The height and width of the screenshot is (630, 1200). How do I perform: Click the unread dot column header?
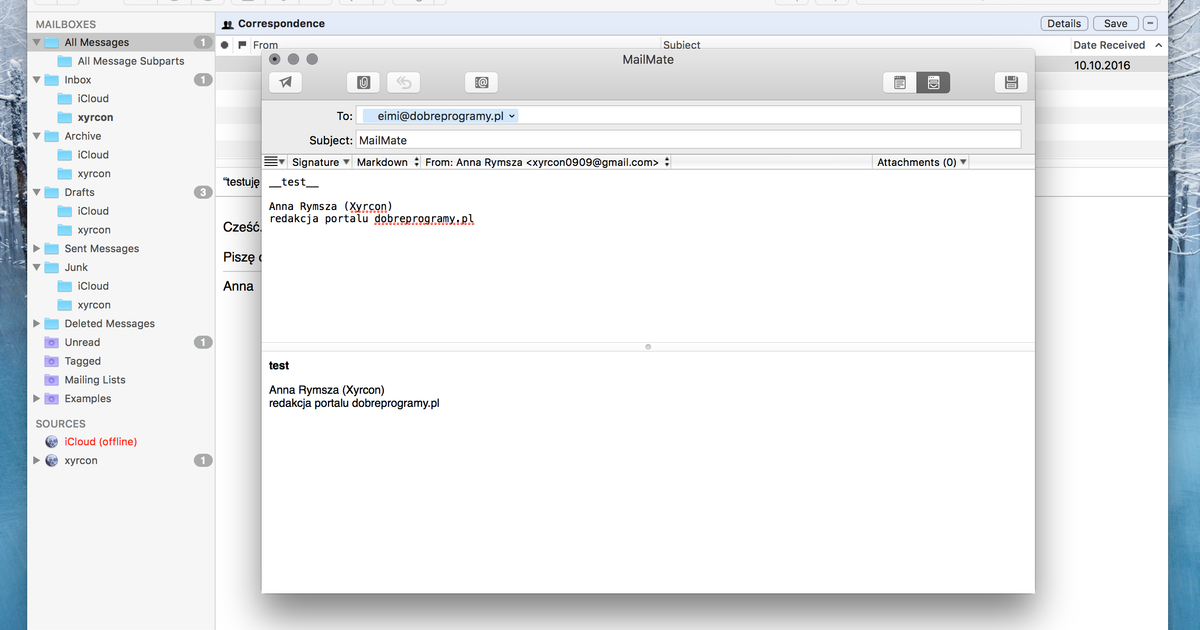coord(224,45)
